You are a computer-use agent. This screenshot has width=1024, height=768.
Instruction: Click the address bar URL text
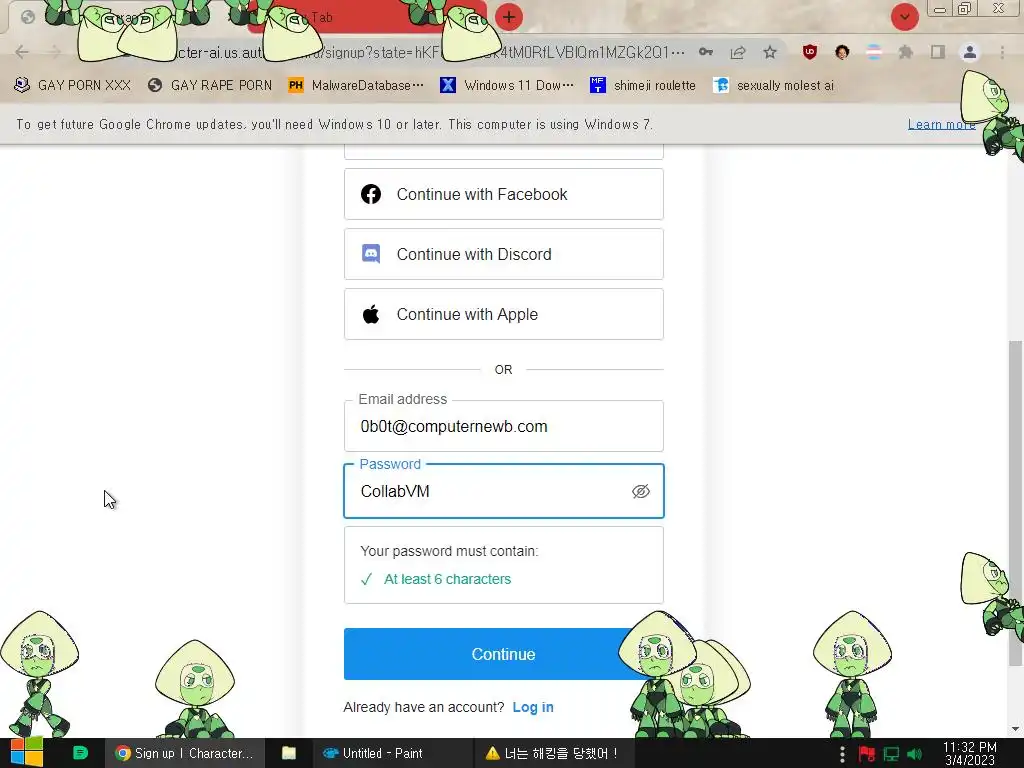click(x=431, y=52)
